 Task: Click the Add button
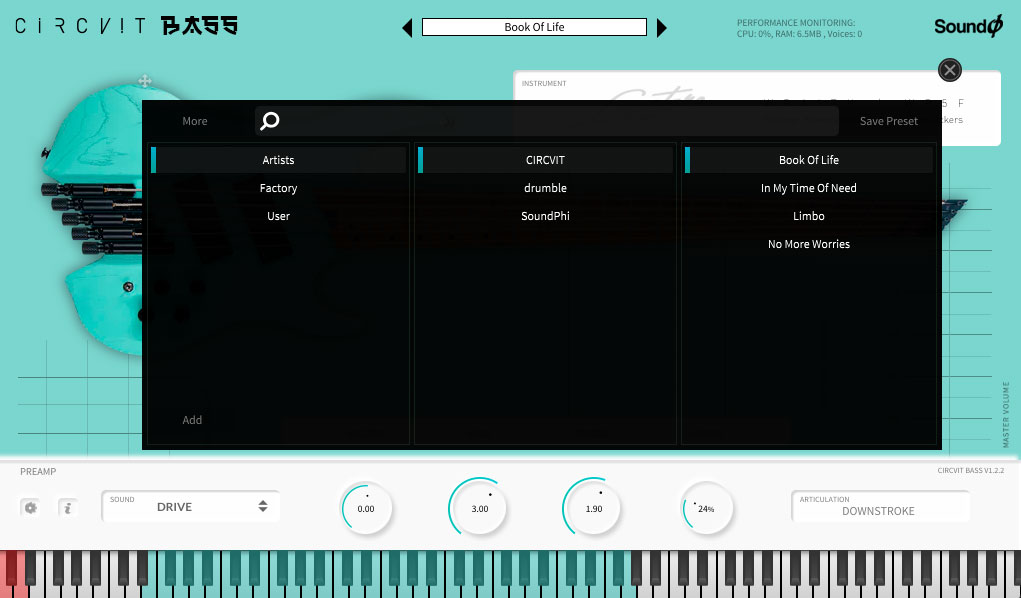pyautogui.click(x=192, y=420)
